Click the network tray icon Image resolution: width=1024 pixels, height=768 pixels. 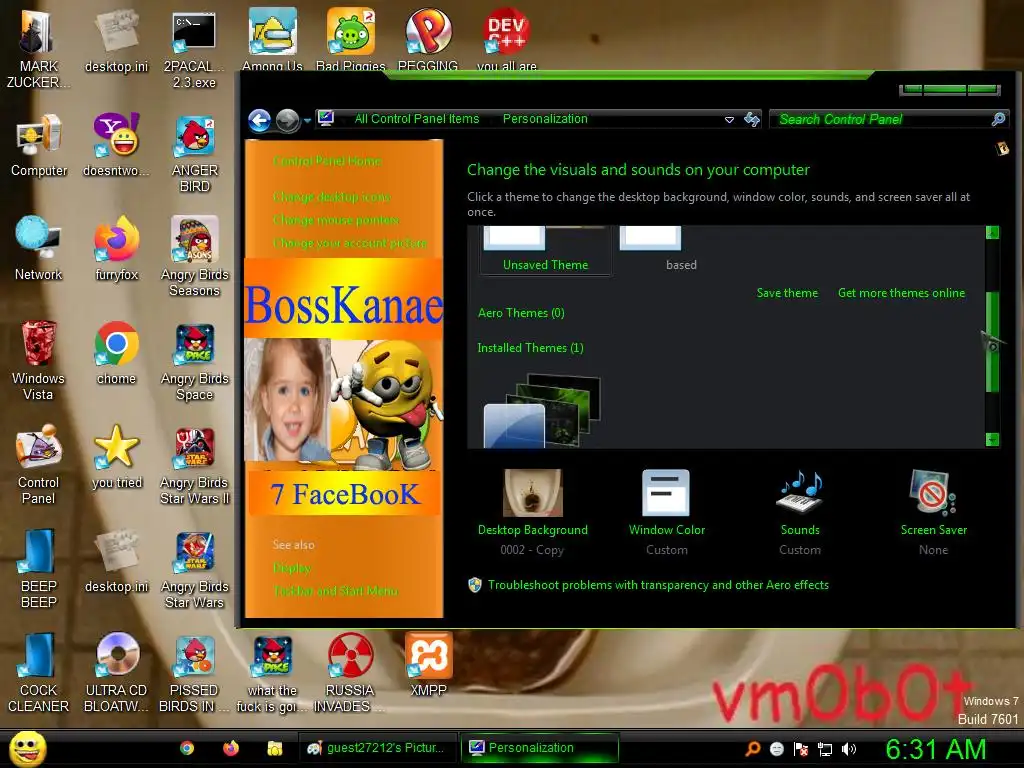point(825,749)
